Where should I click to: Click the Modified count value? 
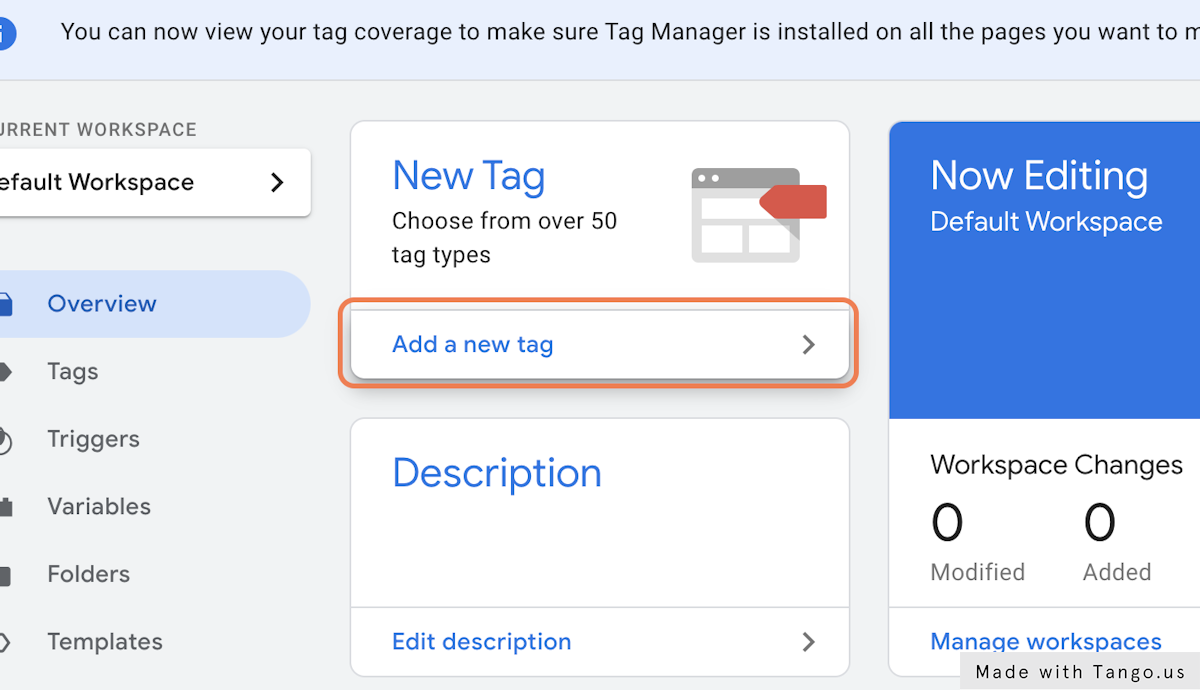coord(947,522)
